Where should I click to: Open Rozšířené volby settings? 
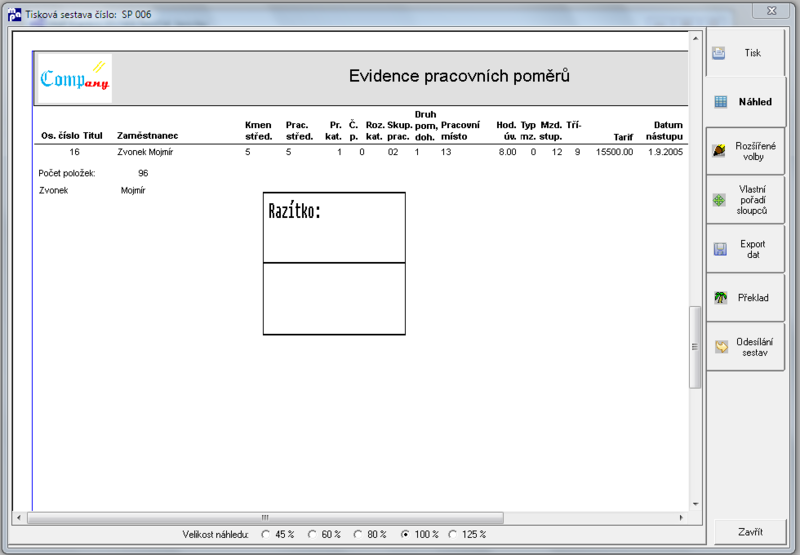[745, 151]
